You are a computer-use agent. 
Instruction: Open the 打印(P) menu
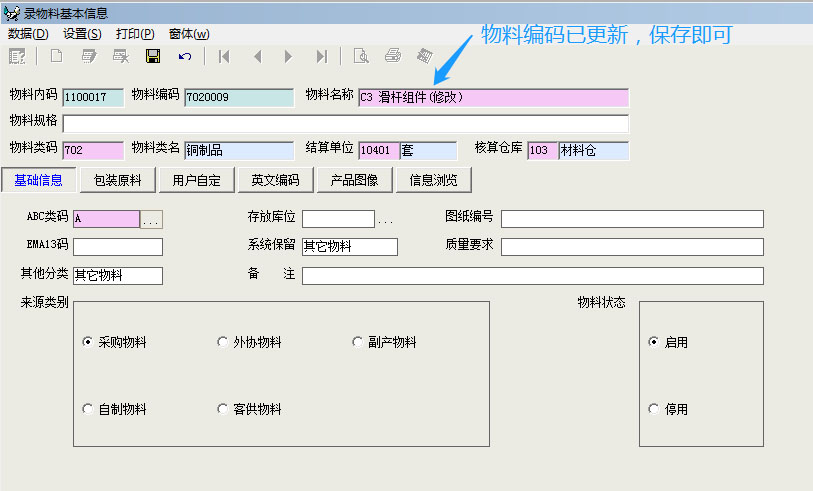coord(135,34)
